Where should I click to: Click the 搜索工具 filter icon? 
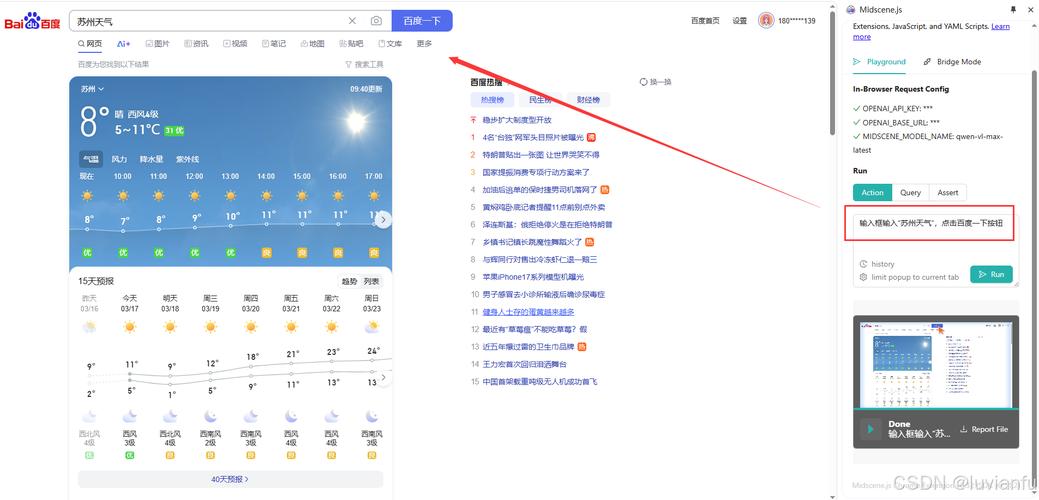coord(349,64)
